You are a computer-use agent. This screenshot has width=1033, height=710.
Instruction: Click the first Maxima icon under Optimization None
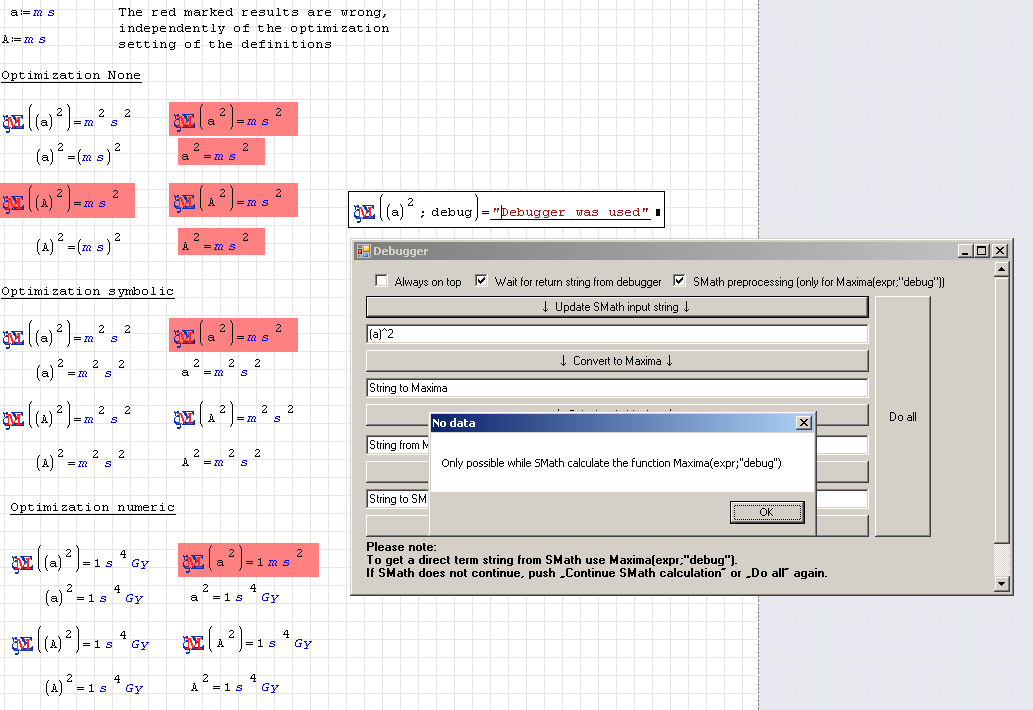pos(14,122)
